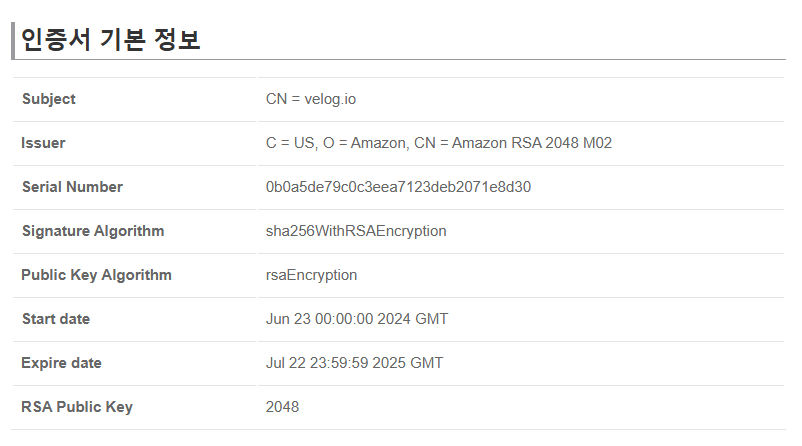The width and height of the screenshot is (802, 446).
Task: Click the sha256WithRSAEncryption value
Action: pyautogui.click(x=356, y=231)
